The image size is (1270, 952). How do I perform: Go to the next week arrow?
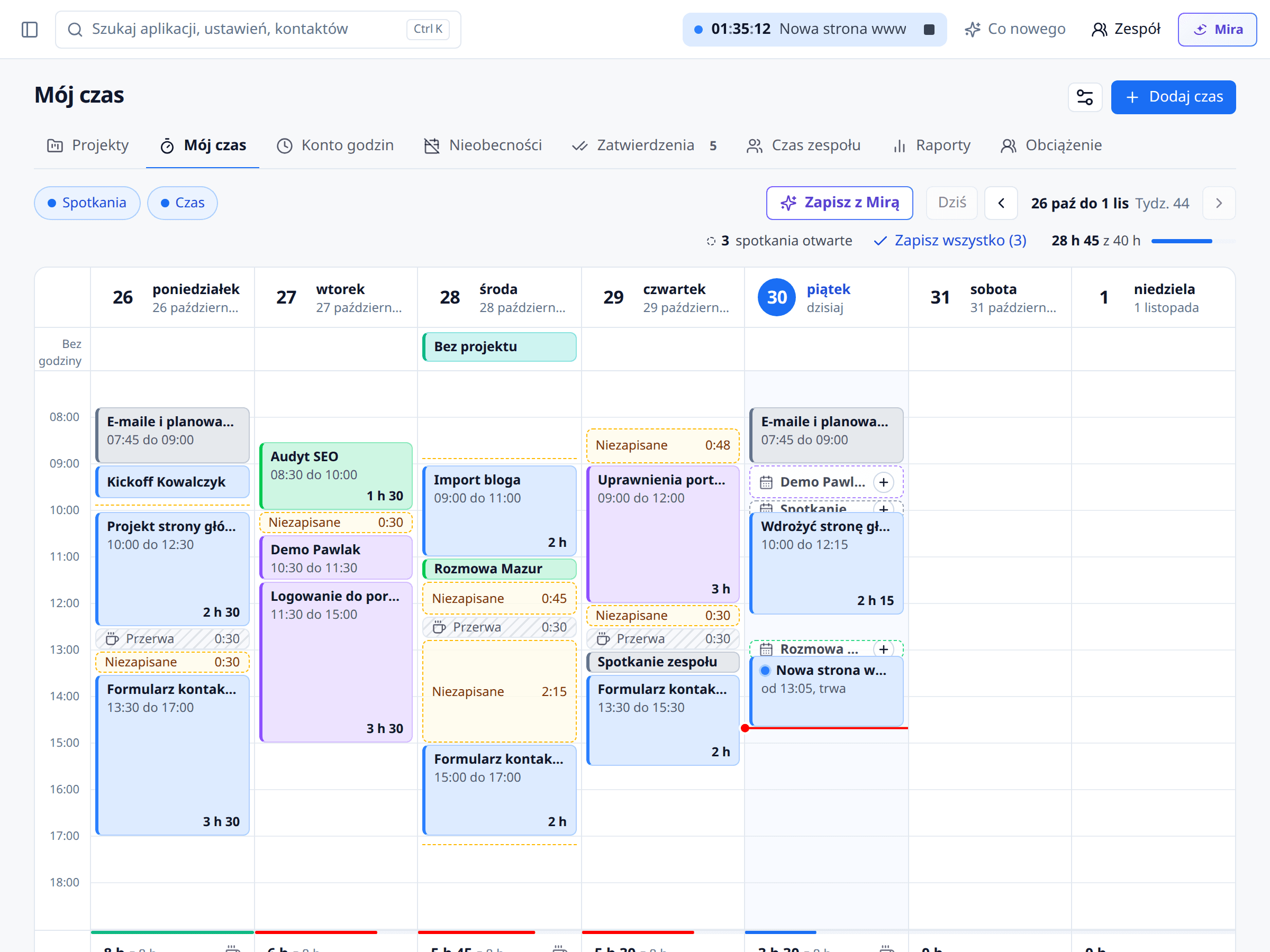[x=1218, y=203]
